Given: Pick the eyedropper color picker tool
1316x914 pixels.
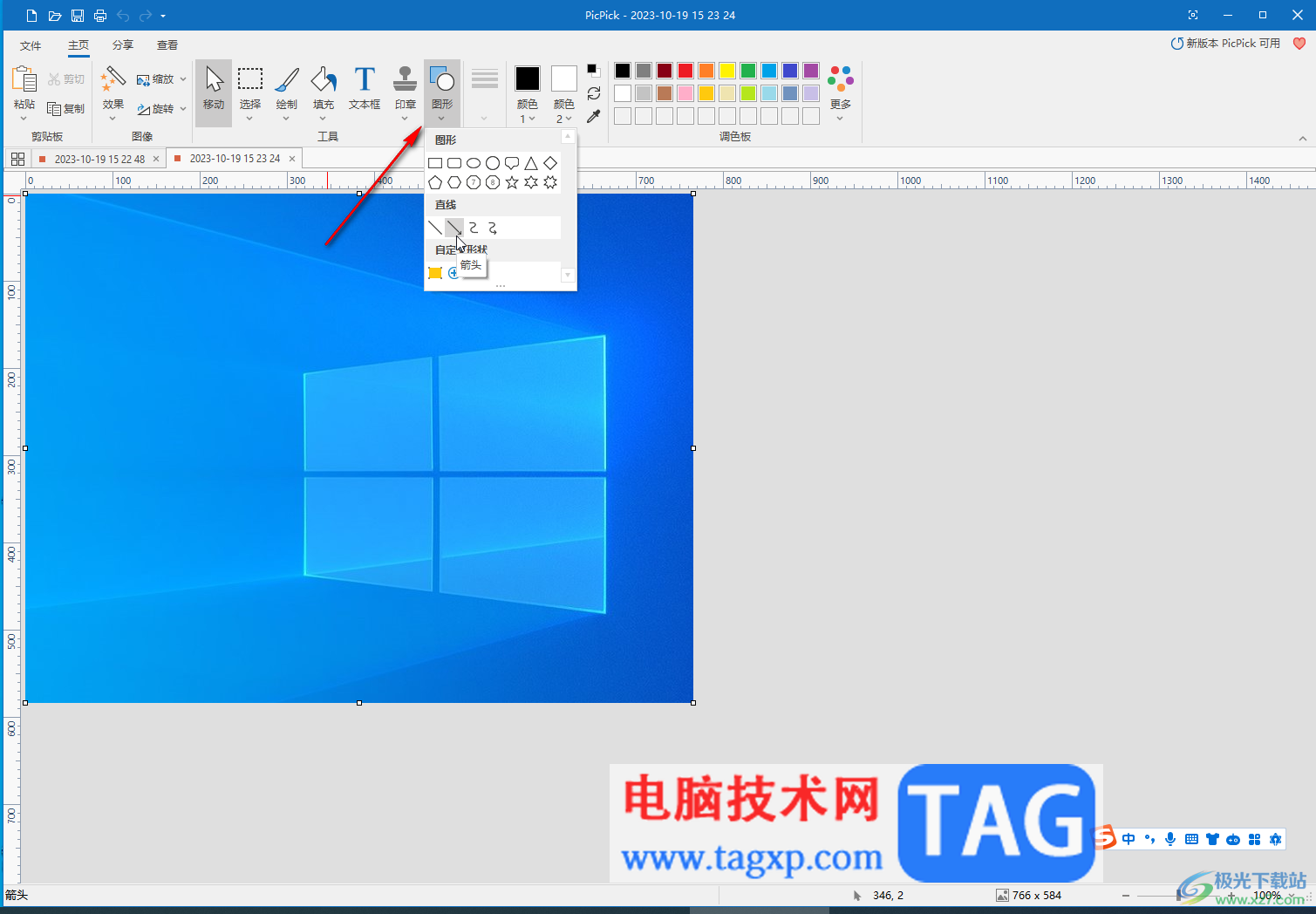Looking at the screenshot, I should [x=594, y=116].
